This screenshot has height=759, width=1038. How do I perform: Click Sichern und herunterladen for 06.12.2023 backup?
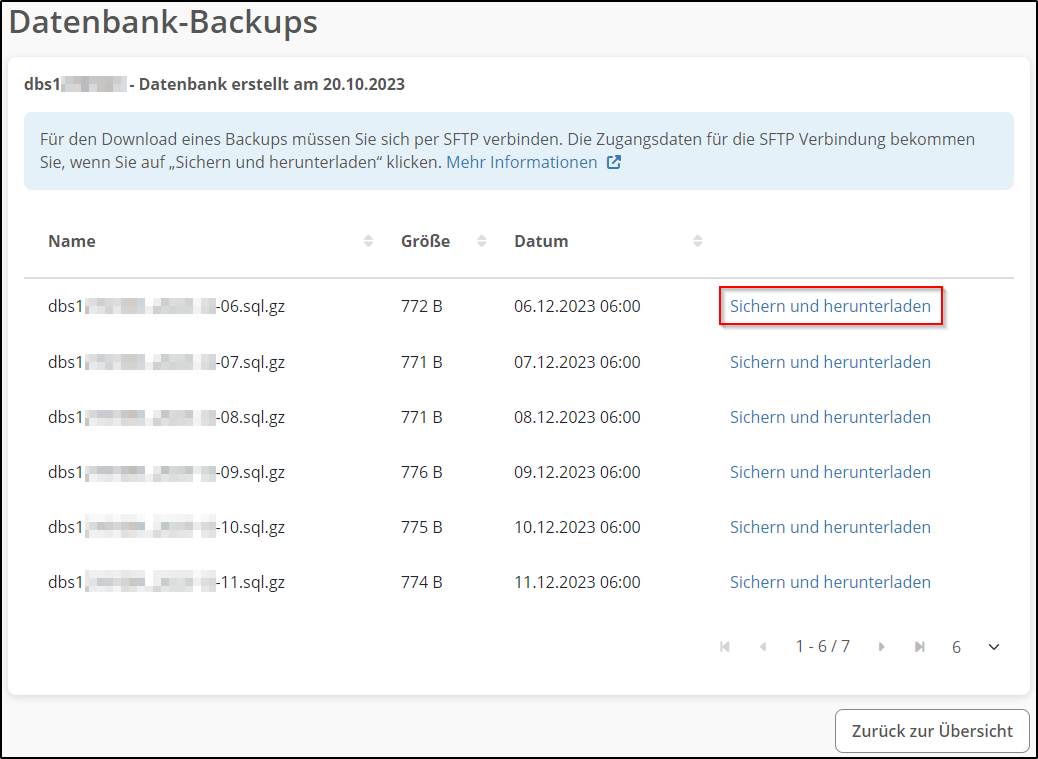[x=830, y=306]
